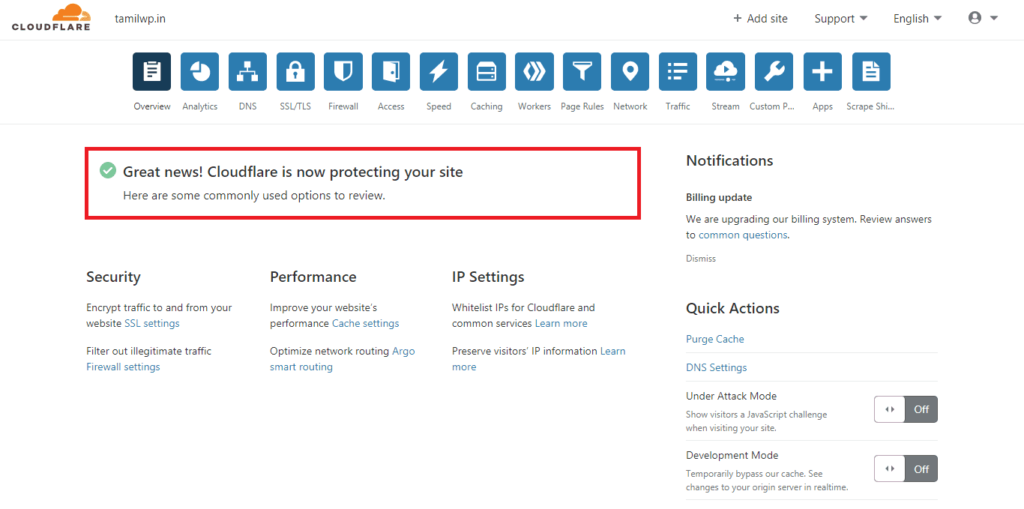Open the Network location pin icon

pos(630,71)
